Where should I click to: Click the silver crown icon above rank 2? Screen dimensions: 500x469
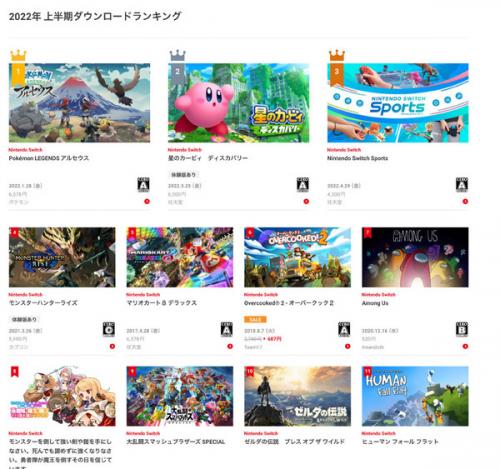click(178, 56)
